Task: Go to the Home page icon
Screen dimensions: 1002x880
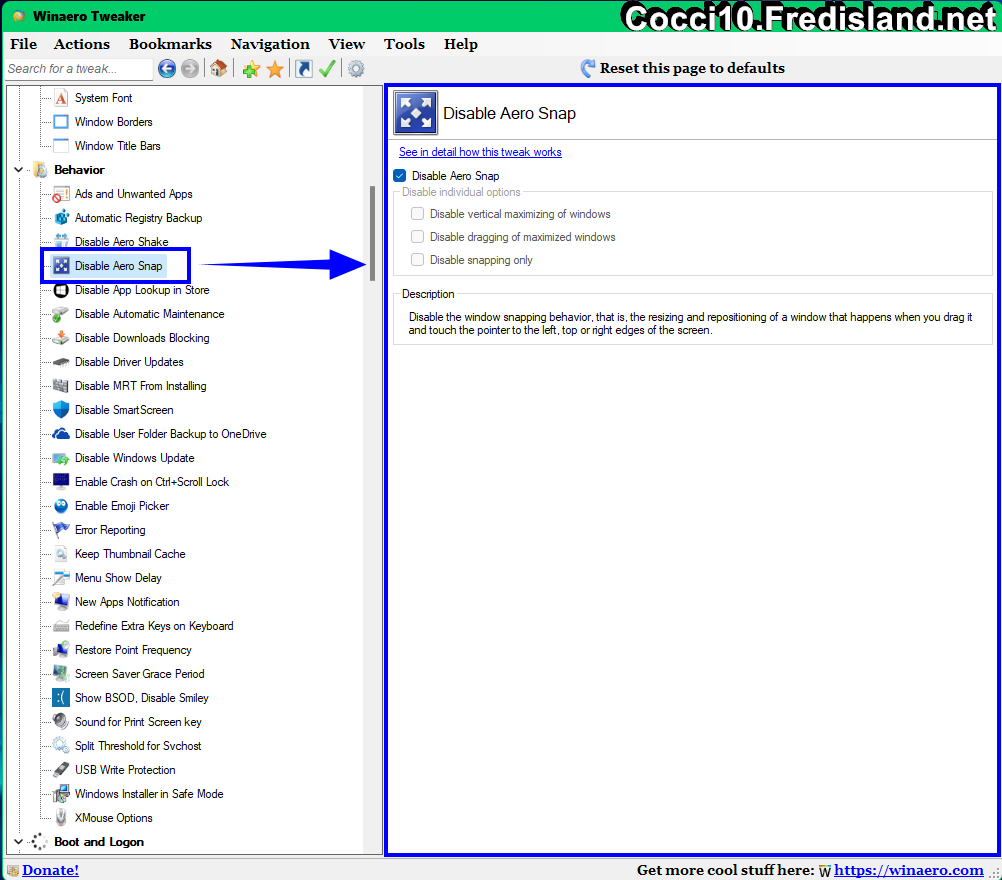Action: point(219,68)
